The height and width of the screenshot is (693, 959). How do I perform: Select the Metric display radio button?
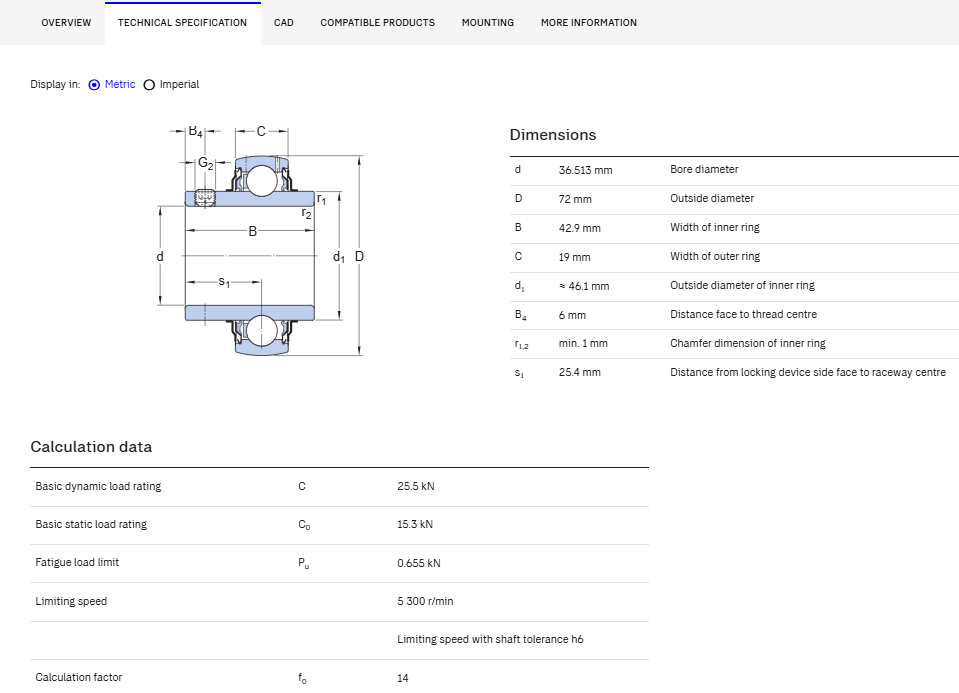click(x=94, y=85)
